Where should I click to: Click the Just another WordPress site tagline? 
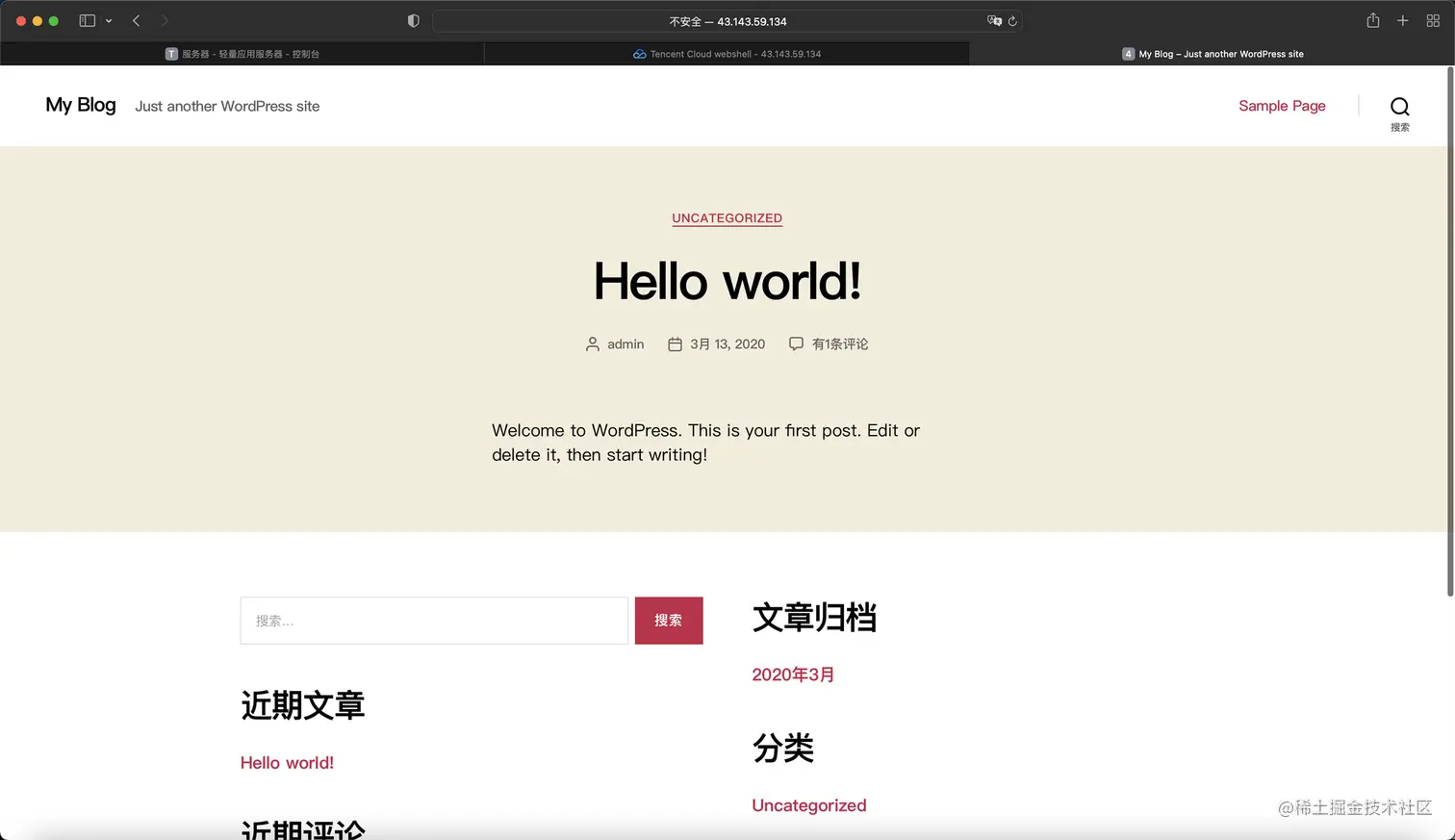tap(227, 107)
